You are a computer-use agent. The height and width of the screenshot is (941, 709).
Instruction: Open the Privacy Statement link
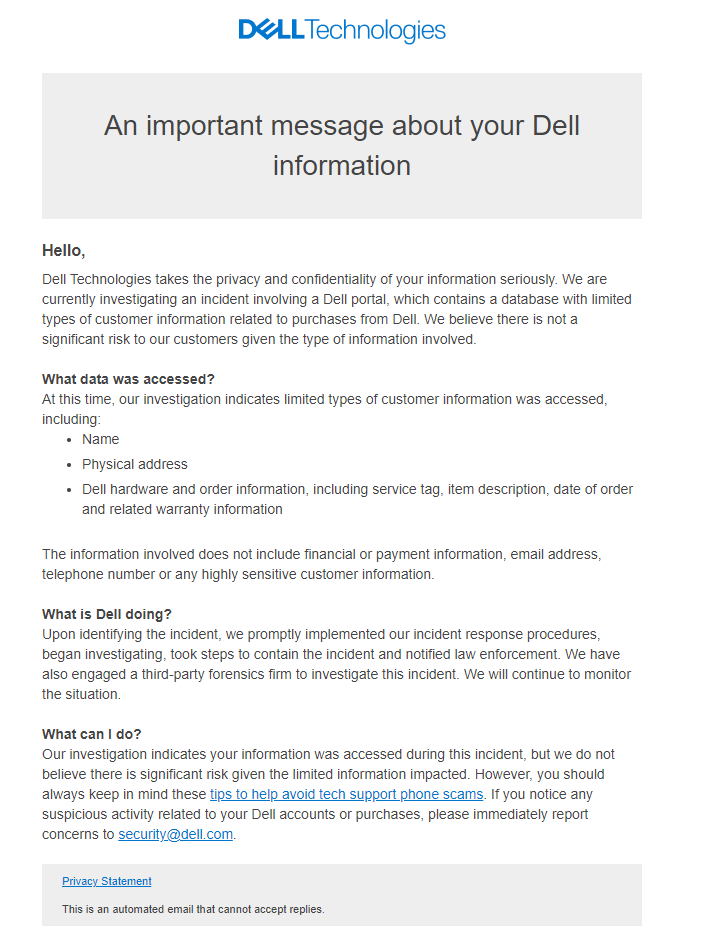[106, 881]
